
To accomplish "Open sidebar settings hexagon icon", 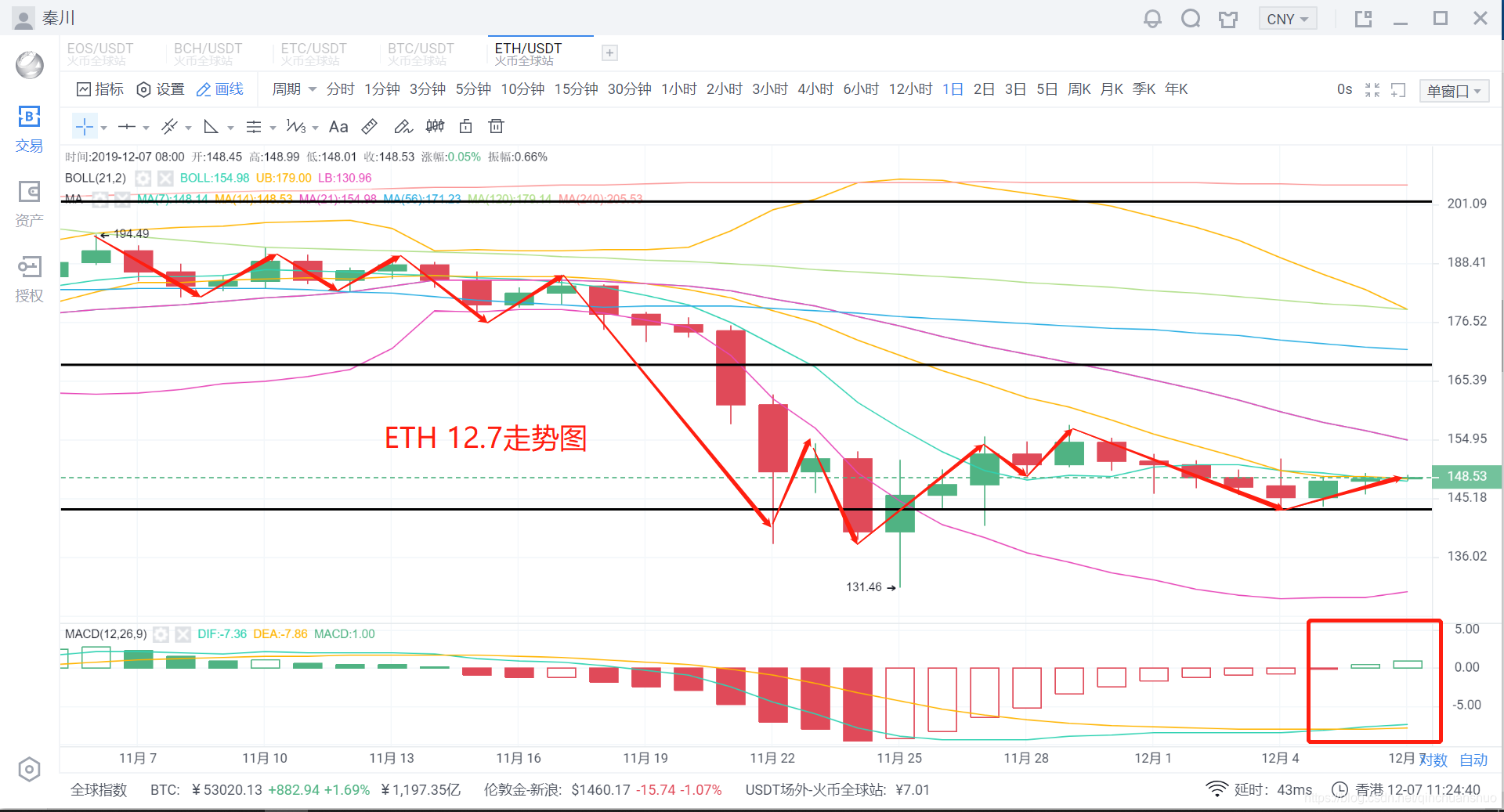I will (x=29, y=770).
